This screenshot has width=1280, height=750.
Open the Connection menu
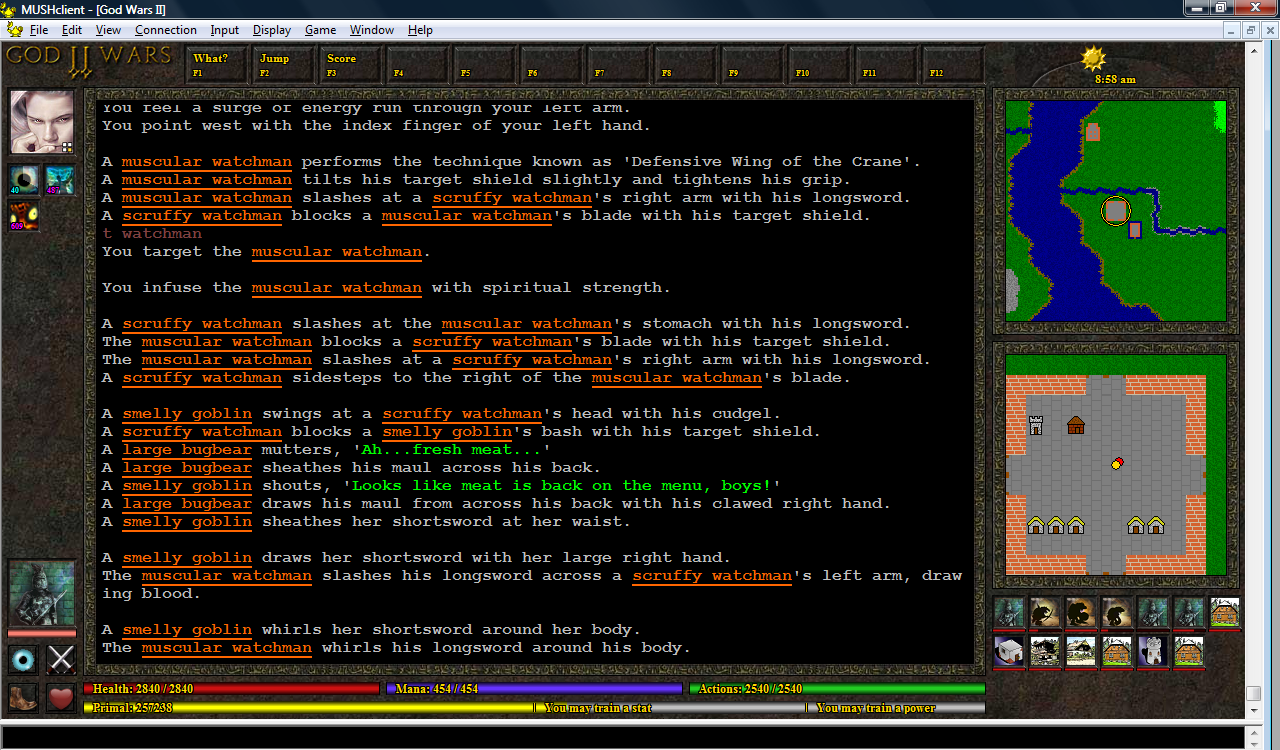[x=166, y=30]
